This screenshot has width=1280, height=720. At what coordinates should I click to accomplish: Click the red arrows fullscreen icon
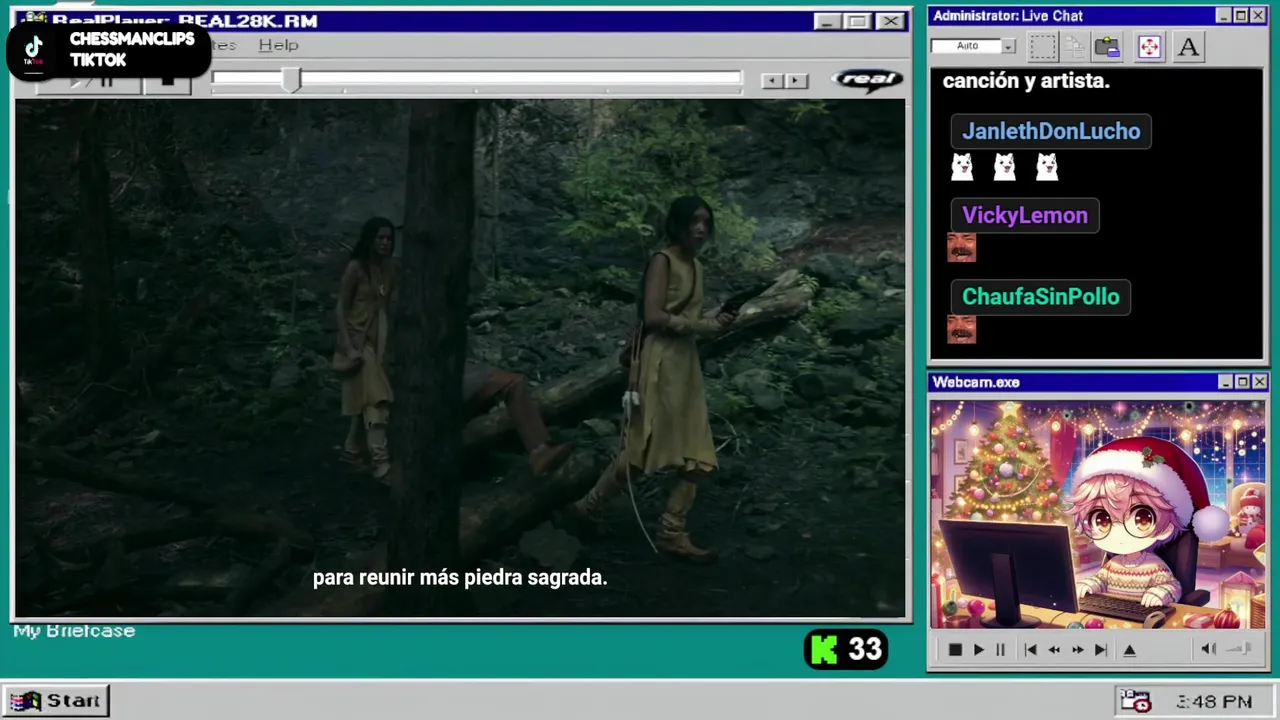point(1149,47)
